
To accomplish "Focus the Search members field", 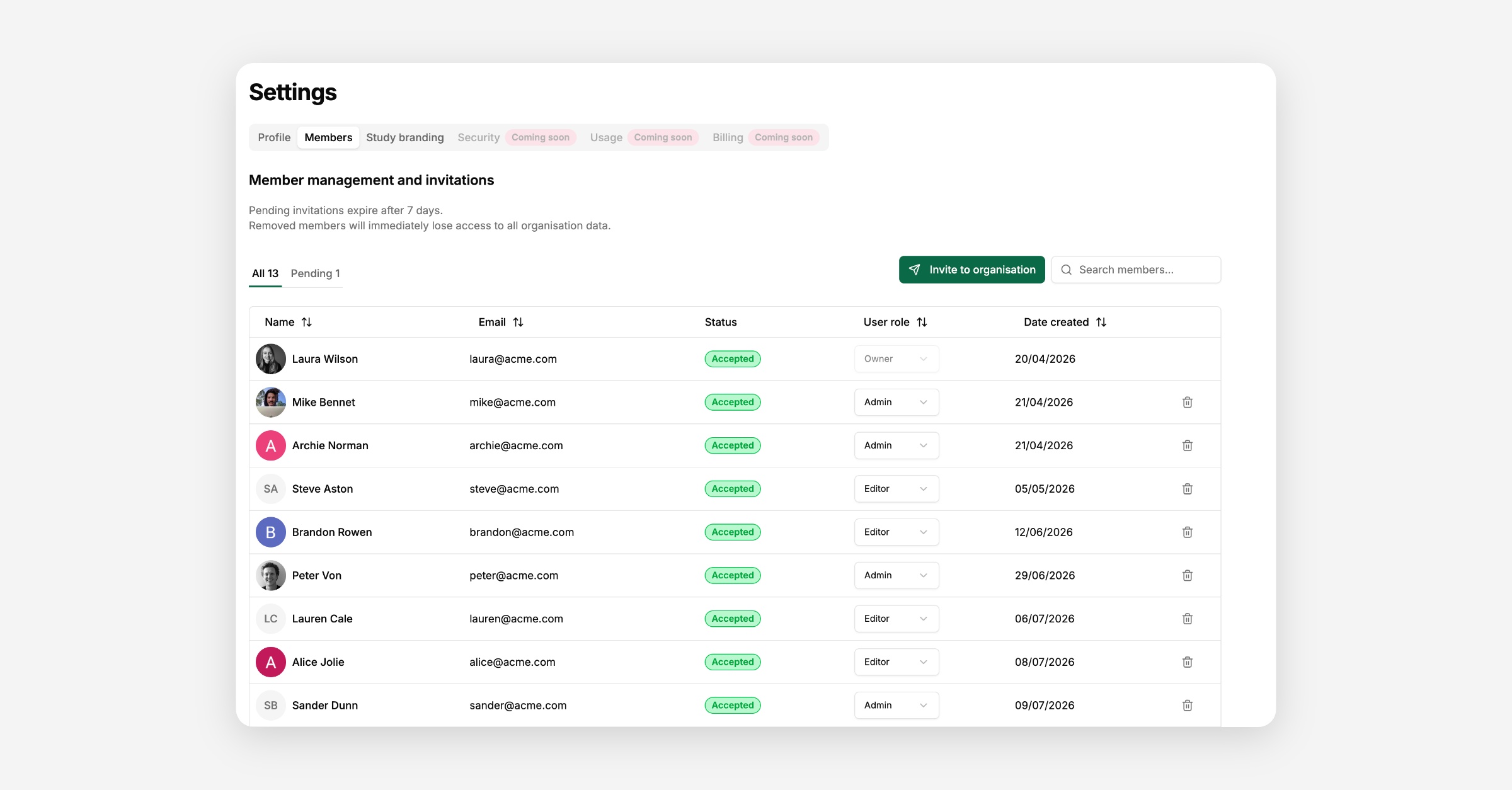I will (x=1136, y=270).
